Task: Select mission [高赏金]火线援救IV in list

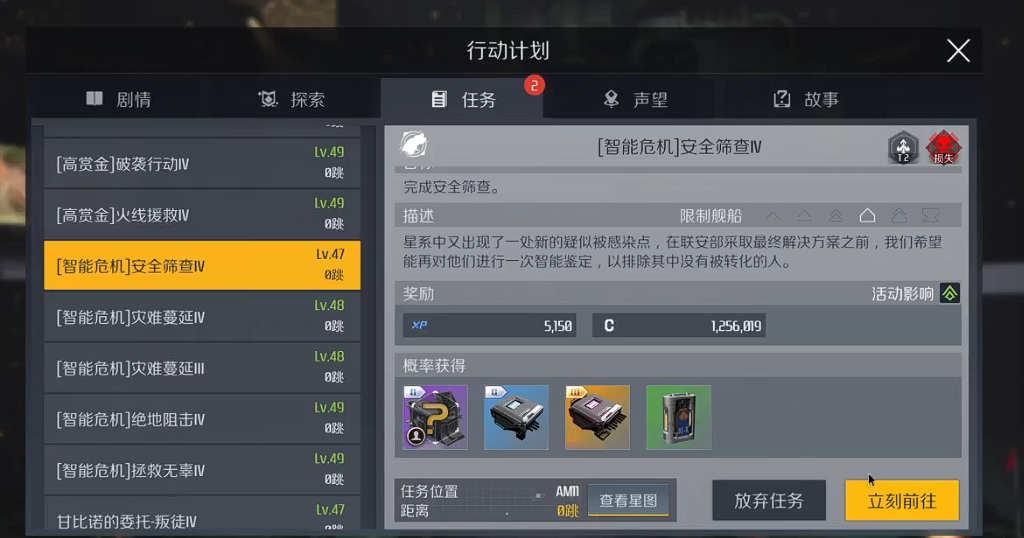Action: [x=202, y=215]
